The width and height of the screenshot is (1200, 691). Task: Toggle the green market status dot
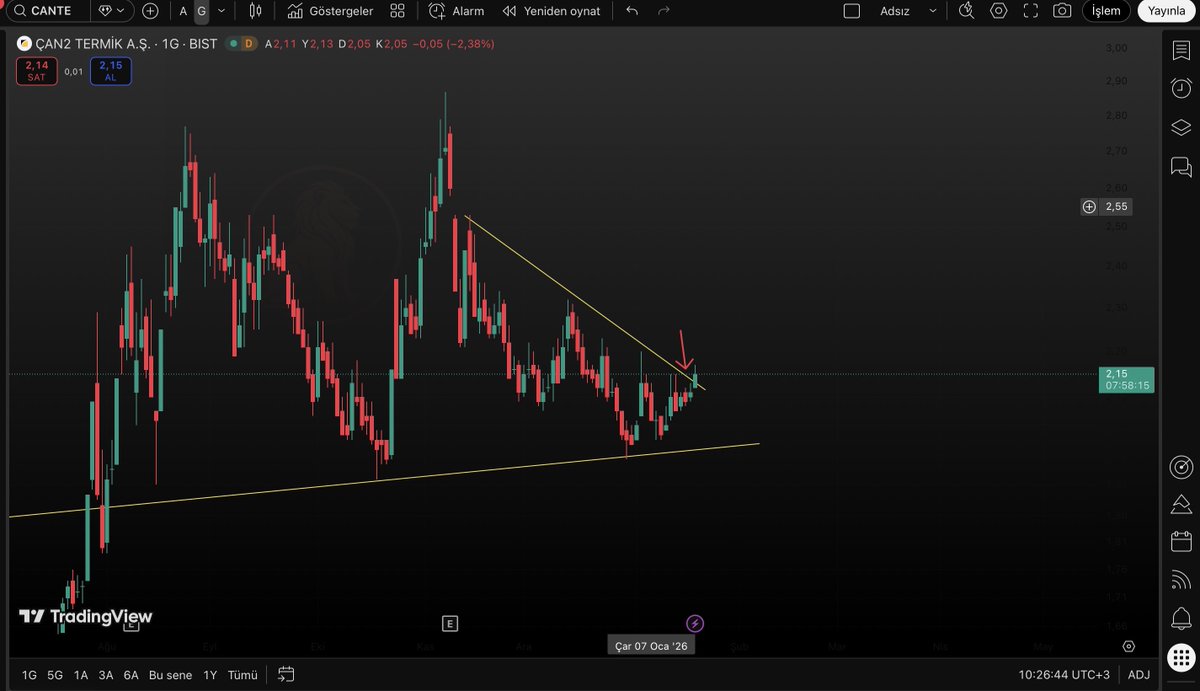pos(232,44)
